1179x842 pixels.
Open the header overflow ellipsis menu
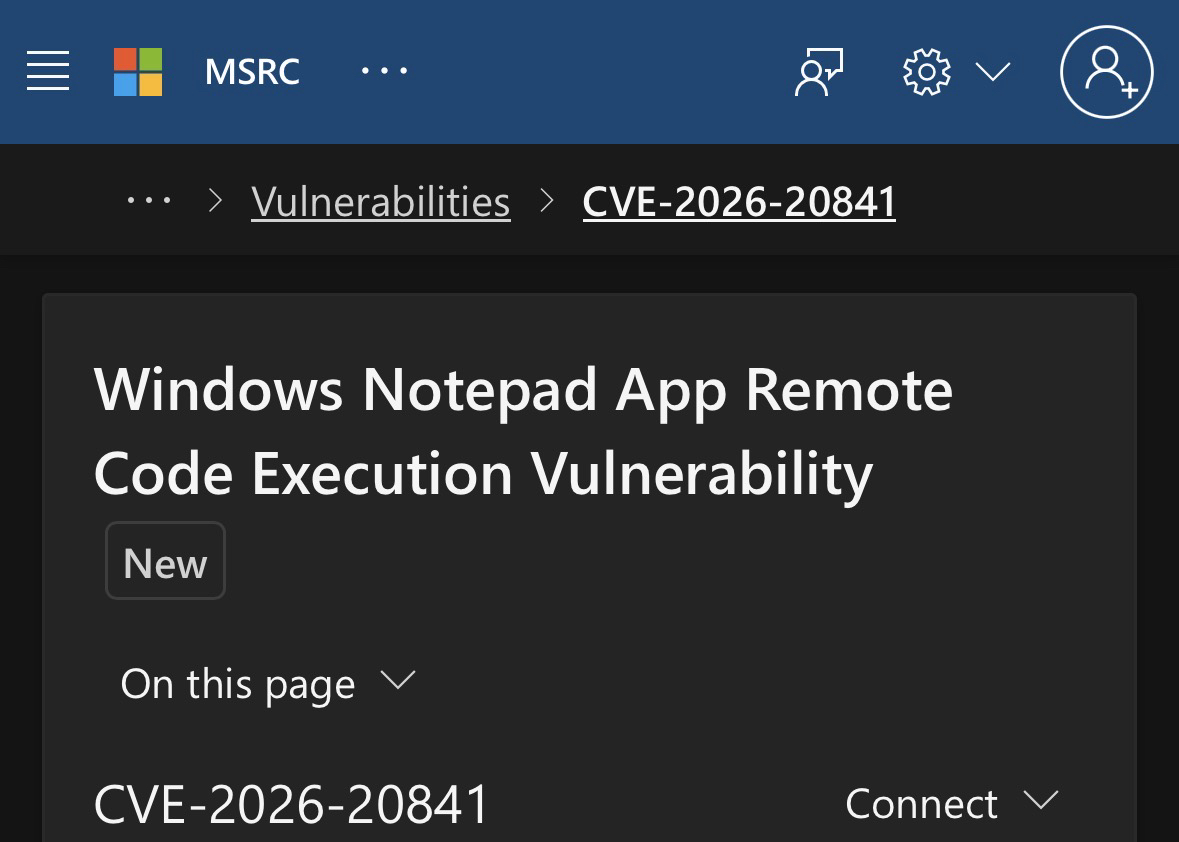384,72
